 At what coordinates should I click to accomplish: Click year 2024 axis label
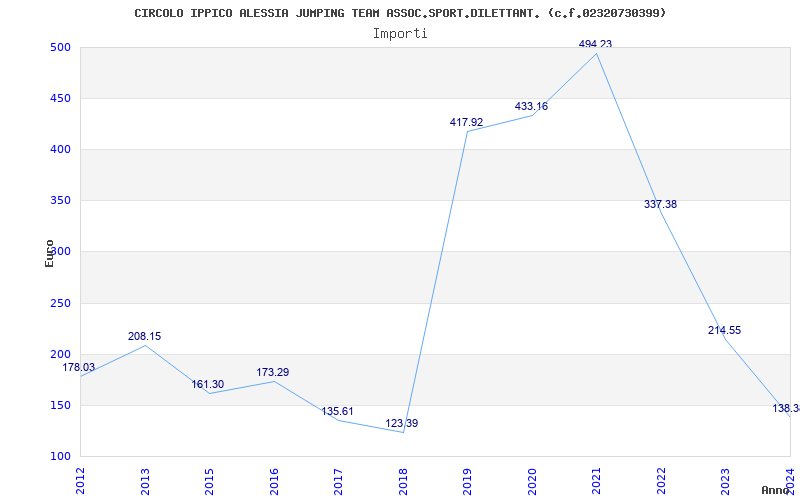click(x=790, y=481)
